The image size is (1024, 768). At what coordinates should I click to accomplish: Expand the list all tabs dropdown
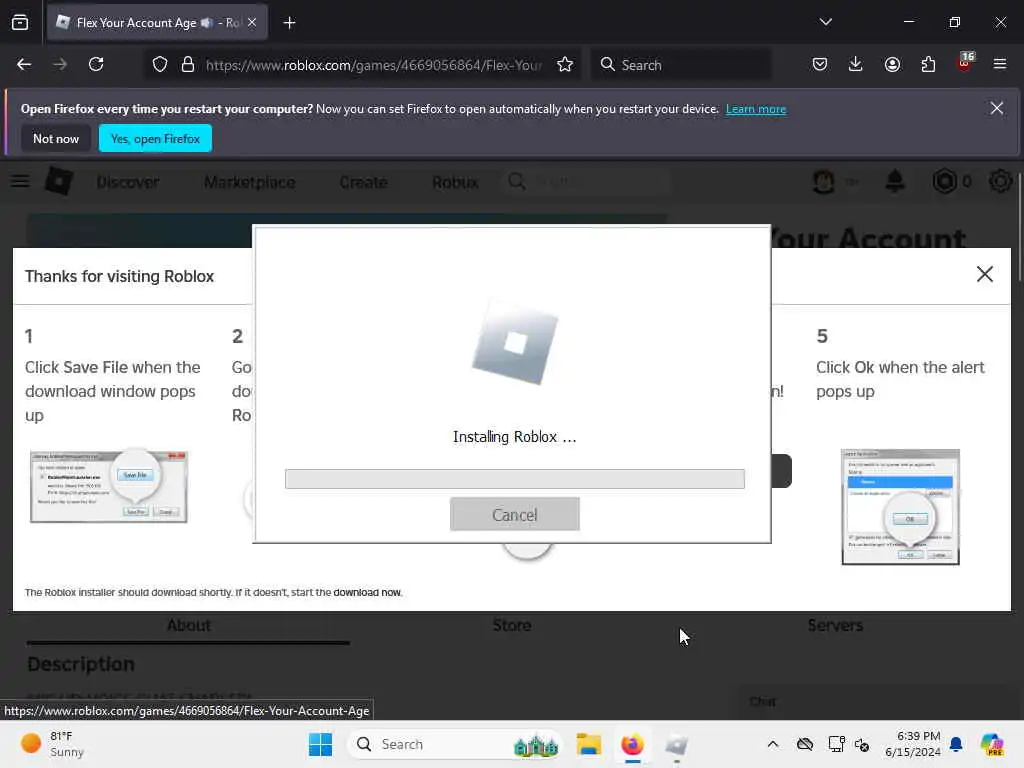click(825, 22)
